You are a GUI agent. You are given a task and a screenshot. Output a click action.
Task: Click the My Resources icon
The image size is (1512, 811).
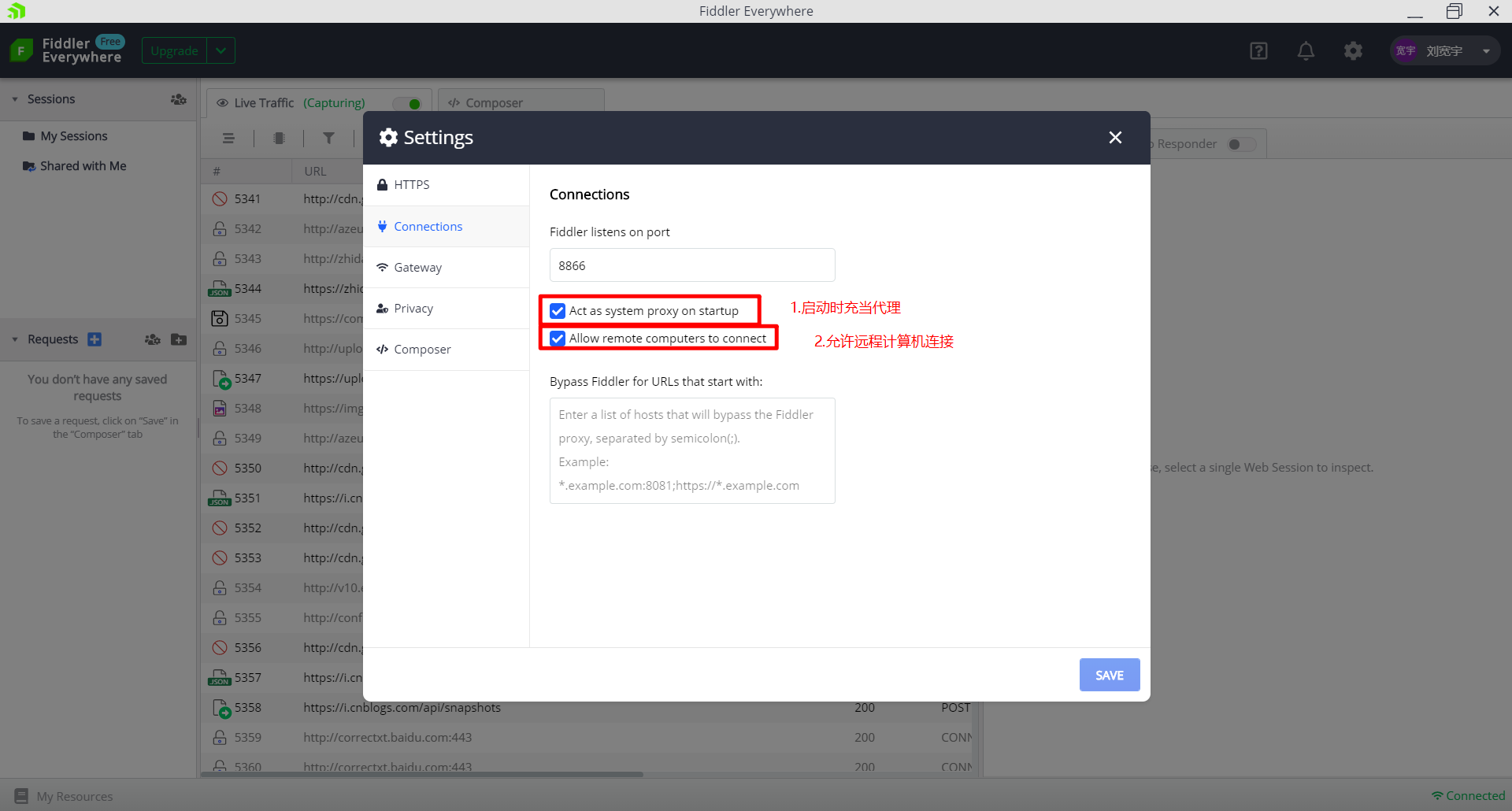pos(21,796)
